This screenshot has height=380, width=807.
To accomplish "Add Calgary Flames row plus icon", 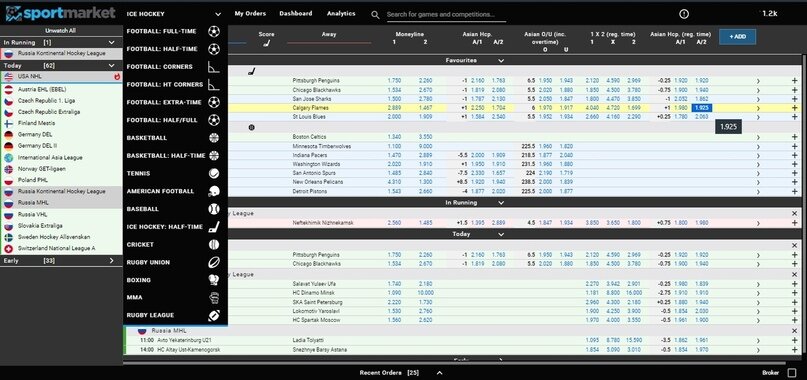I will coord(794,108).
